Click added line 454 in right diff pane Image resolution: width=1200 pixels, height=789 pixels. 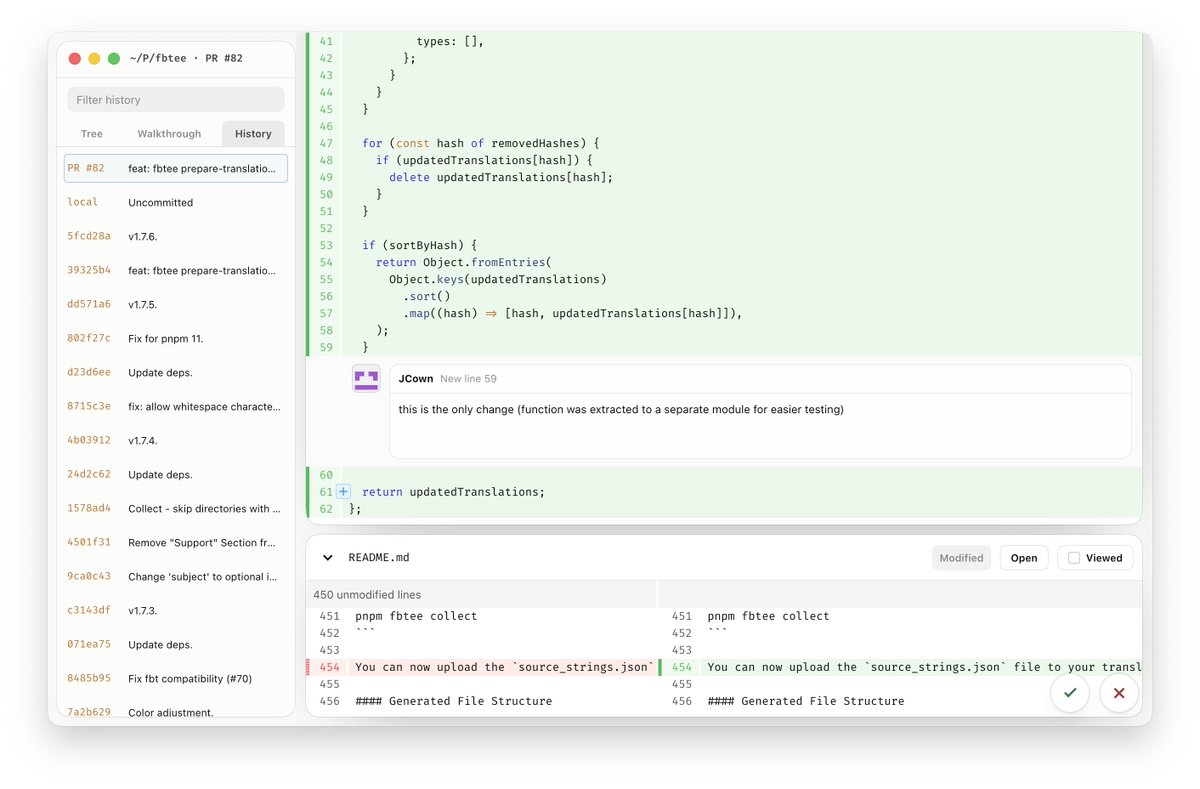900,667
